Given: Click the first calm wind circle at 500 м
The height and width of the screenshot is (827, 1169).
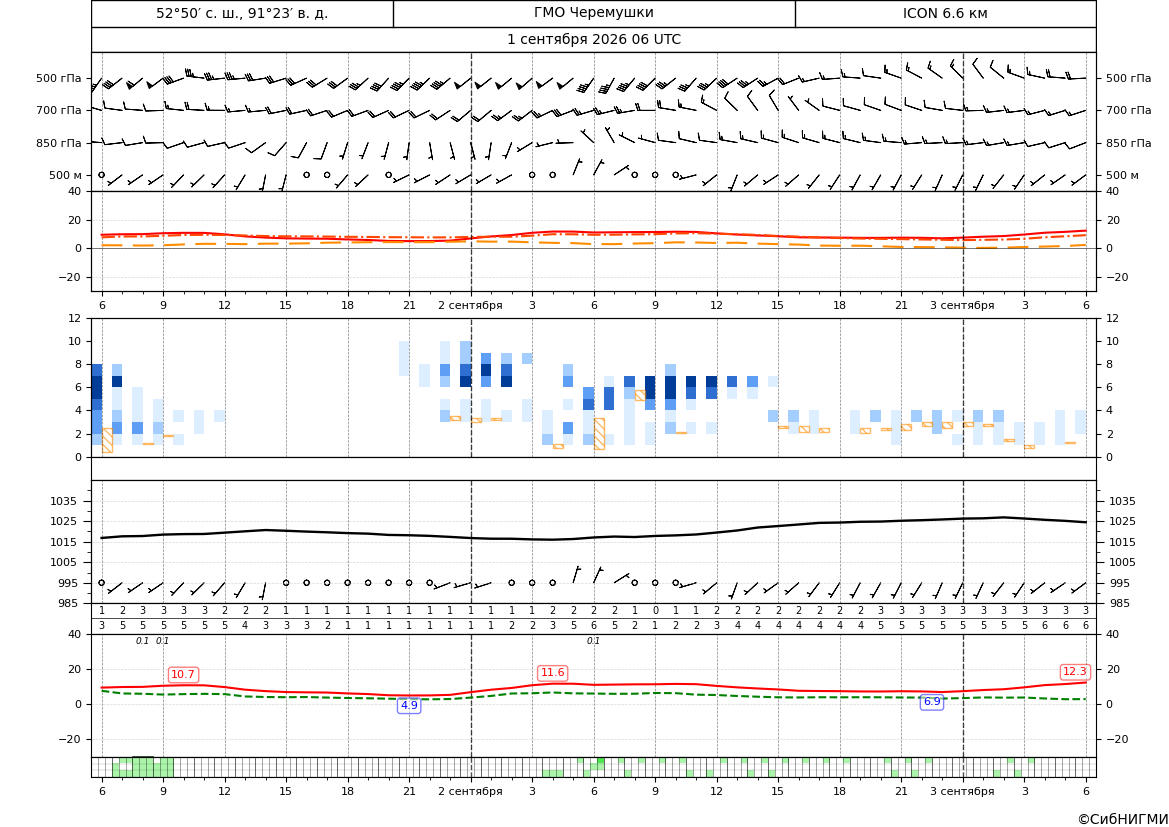Looking at the screenshot, I should click(x=102, y=175).
